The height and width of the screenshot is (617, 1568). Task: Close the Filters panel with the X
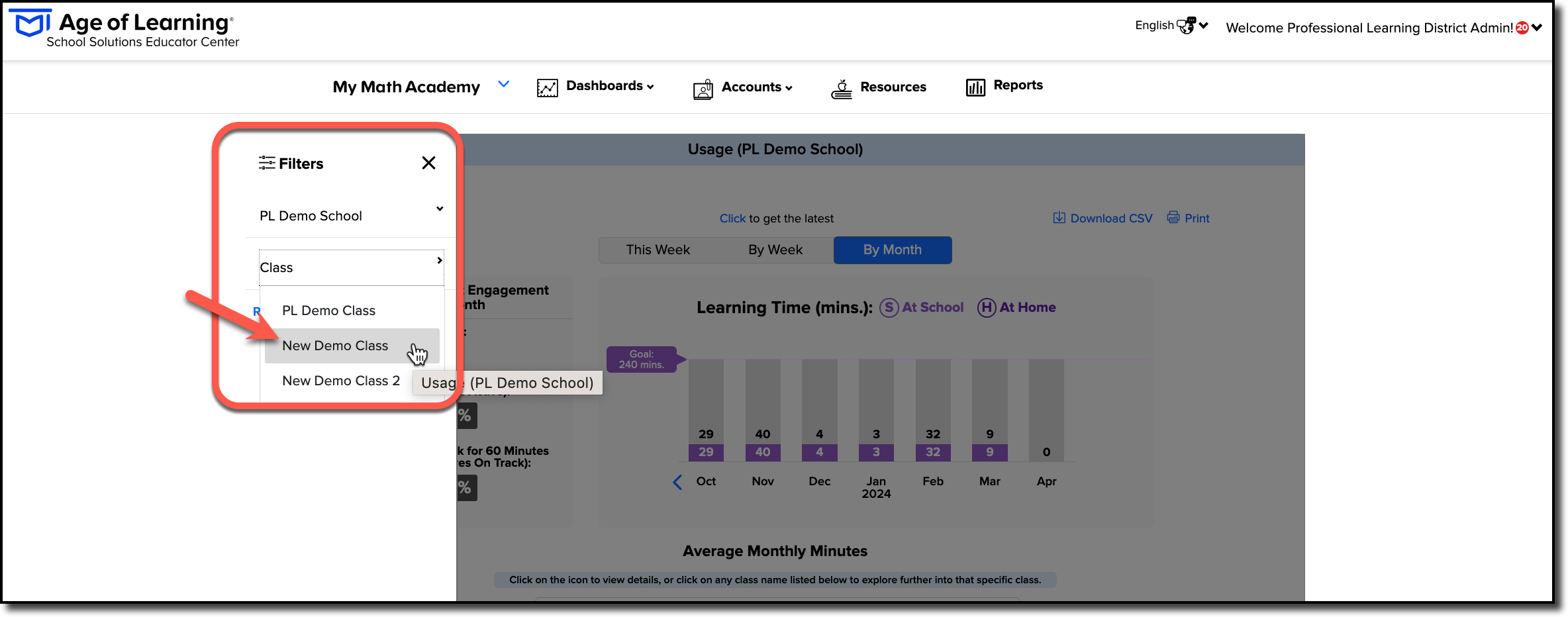pyautogui.click(x=428, y=163)
